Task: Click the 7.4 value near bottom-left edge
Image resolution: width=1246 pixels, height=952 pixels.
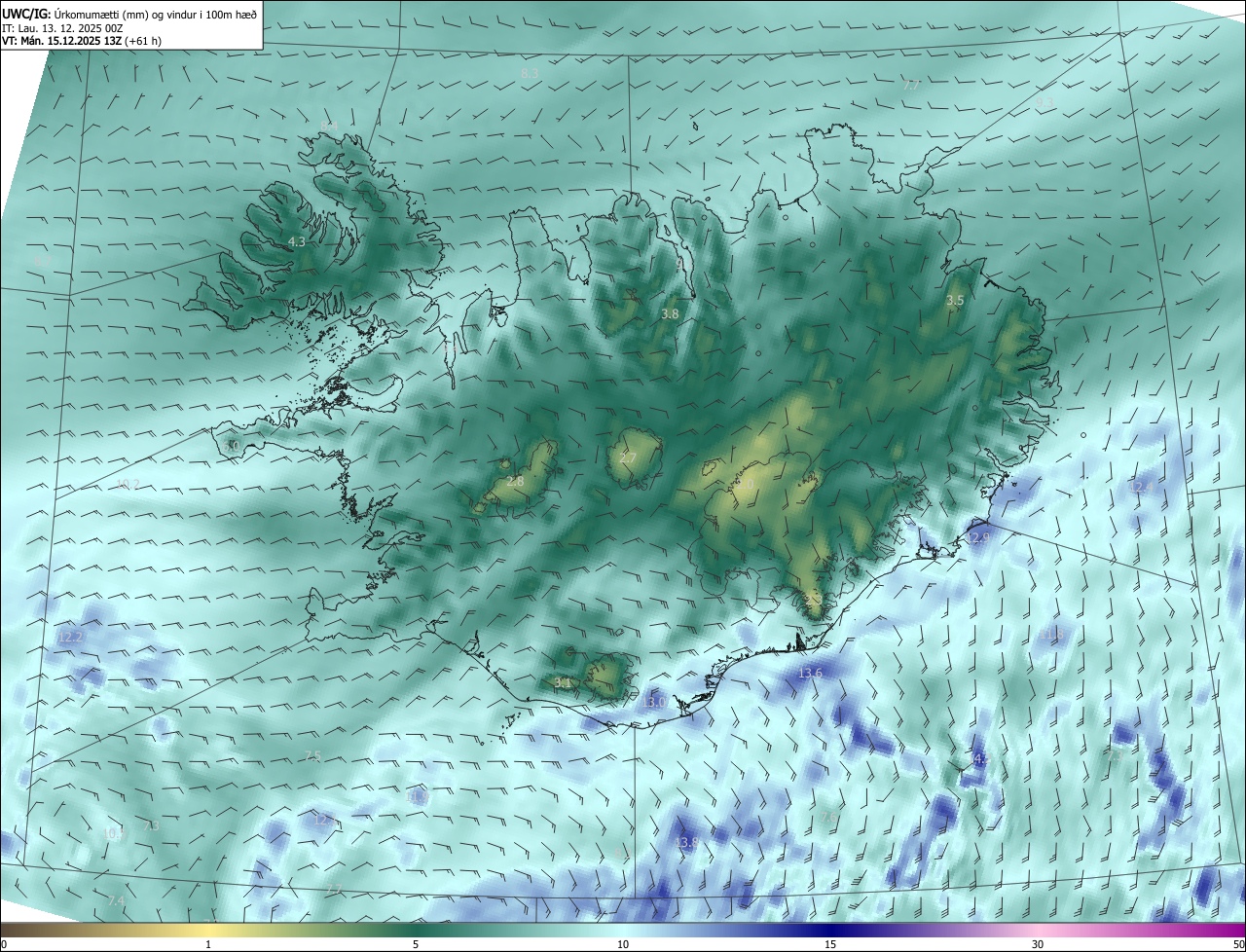Action: click(x=116, y=901)
